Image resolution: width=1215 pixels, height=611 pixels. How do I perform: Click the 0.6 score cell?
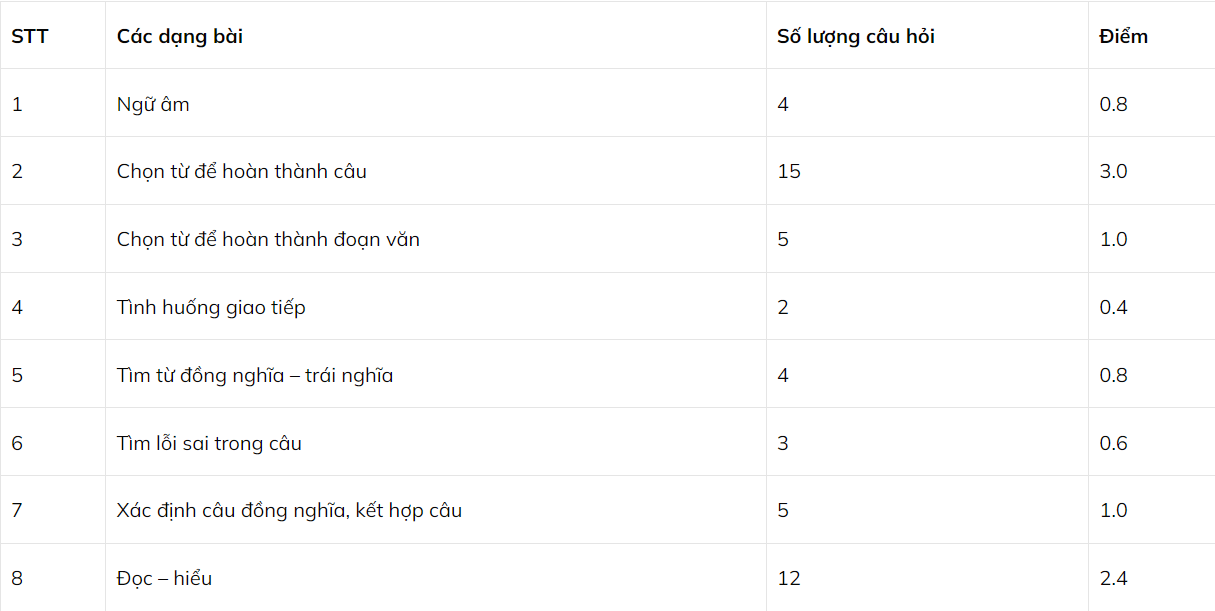[1113, 443]
